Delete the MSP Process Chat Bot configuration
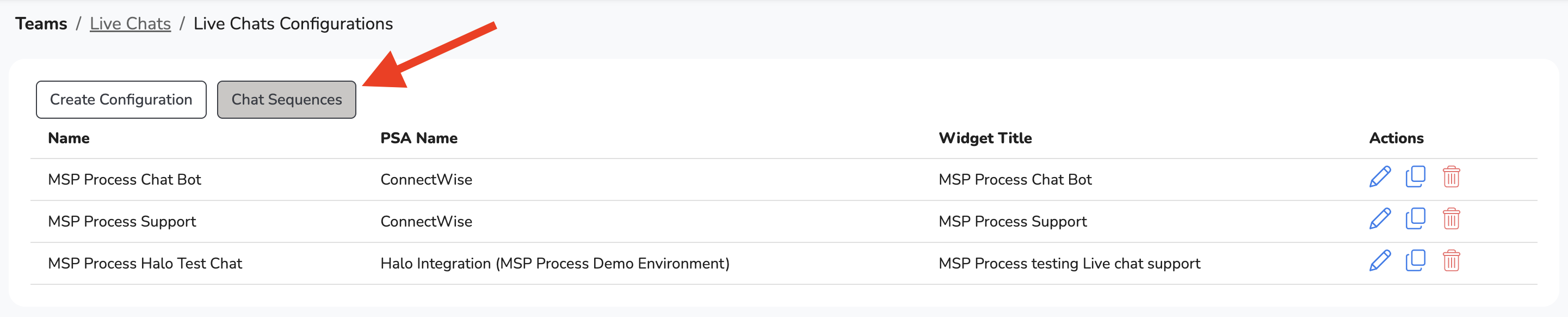The image size is (1568, 317). coord(1451,178)
